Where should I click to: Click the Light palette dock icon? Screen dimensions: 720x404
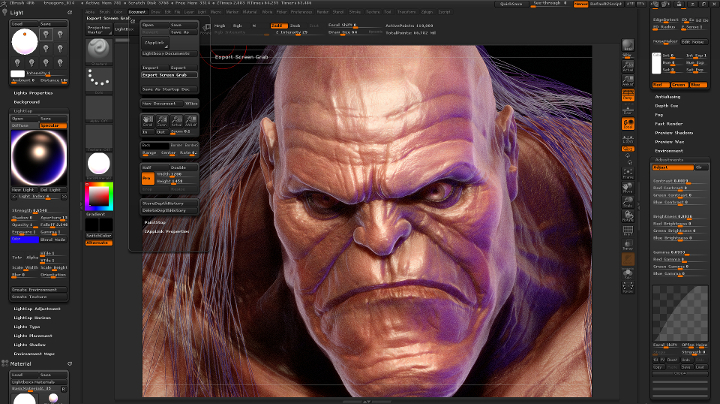pos(69,12)
